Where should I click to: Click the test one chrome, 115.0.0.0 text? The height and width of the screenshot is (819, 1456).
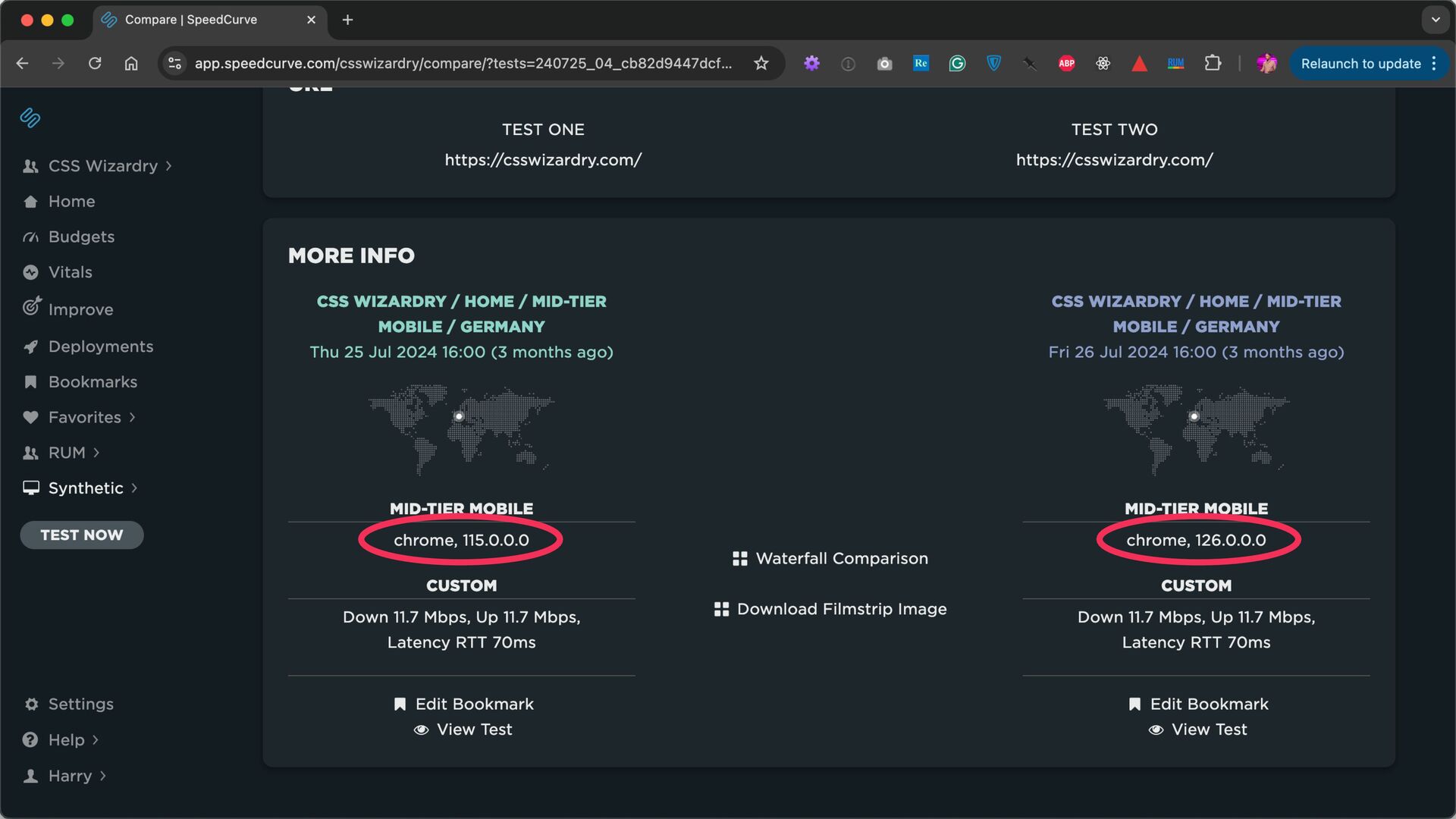(x=461, y=541)
